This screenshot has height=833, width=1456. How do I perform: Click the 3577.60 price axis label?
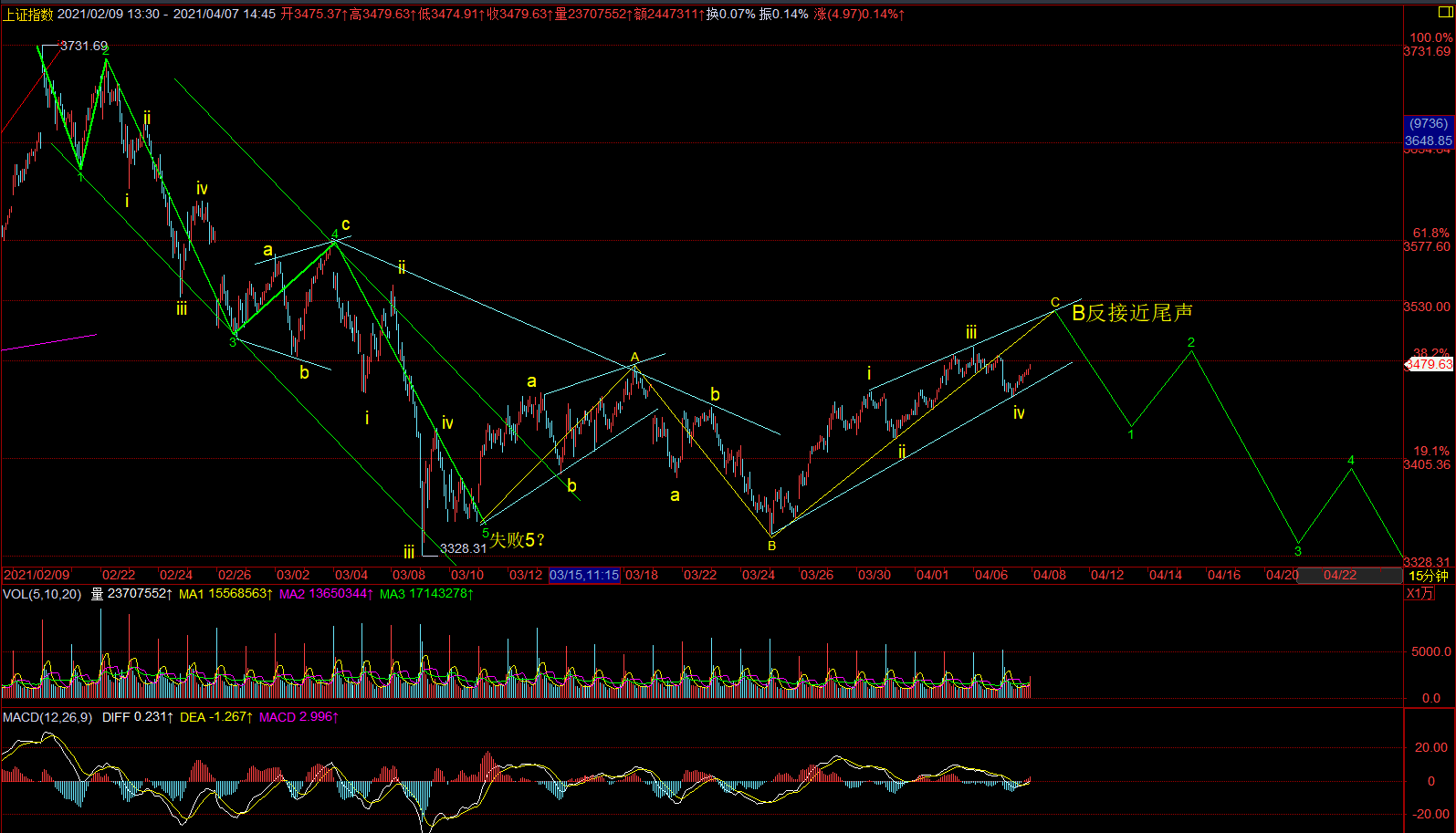pos(1427,246)
